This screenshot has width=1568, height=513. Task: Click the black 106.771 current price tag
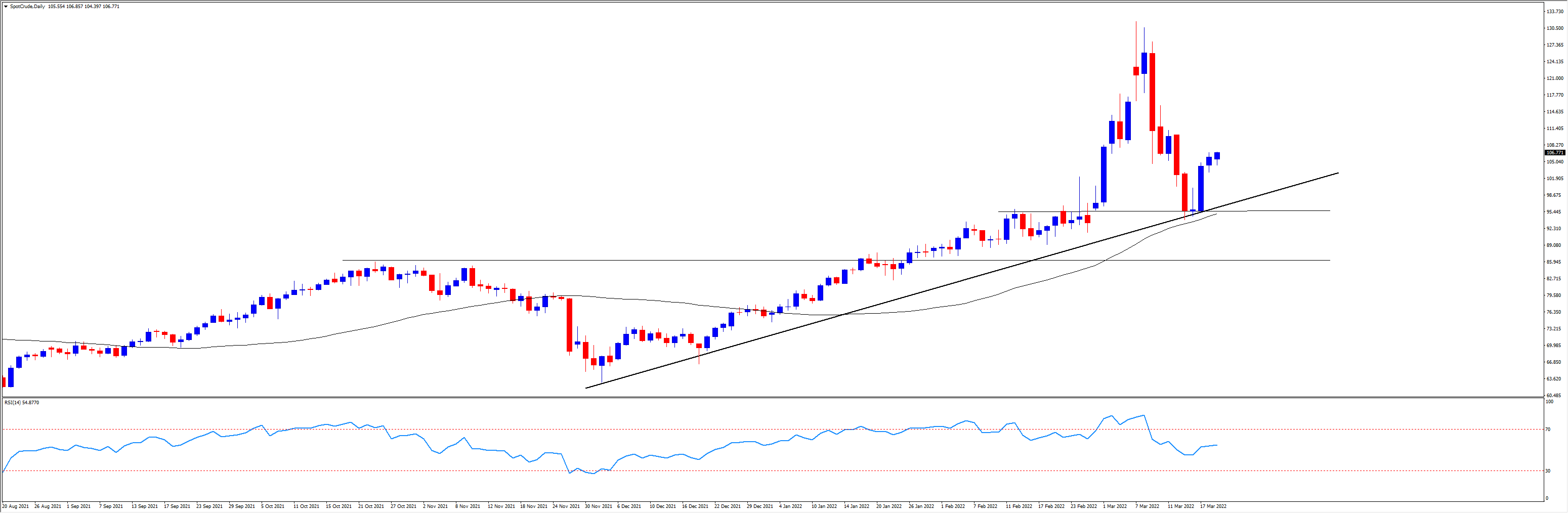pos(1555,153)
